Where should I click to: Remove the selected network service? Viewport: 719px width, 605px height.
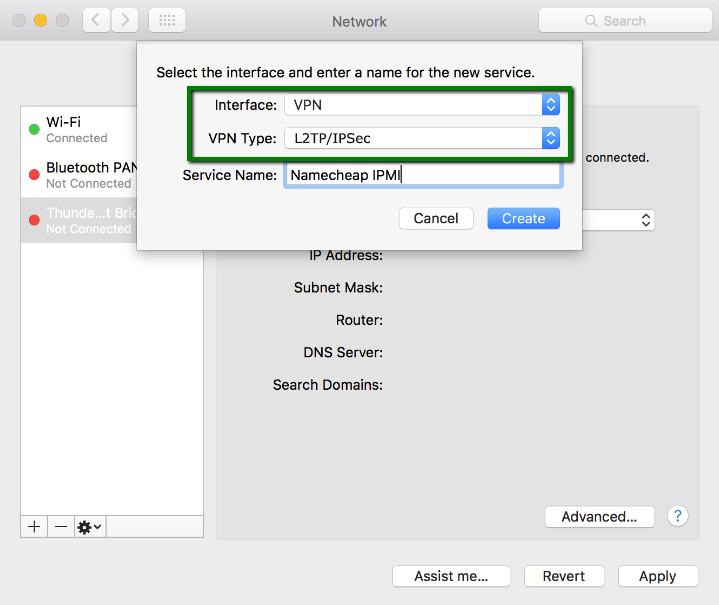pos(61,526)
